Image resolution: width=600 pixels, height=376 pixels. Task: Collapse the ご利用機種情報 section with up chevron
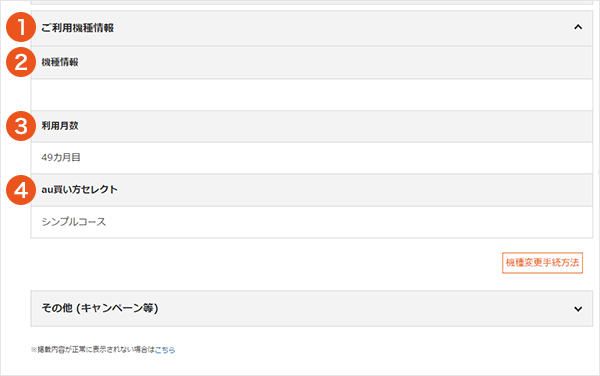point(578,27)
